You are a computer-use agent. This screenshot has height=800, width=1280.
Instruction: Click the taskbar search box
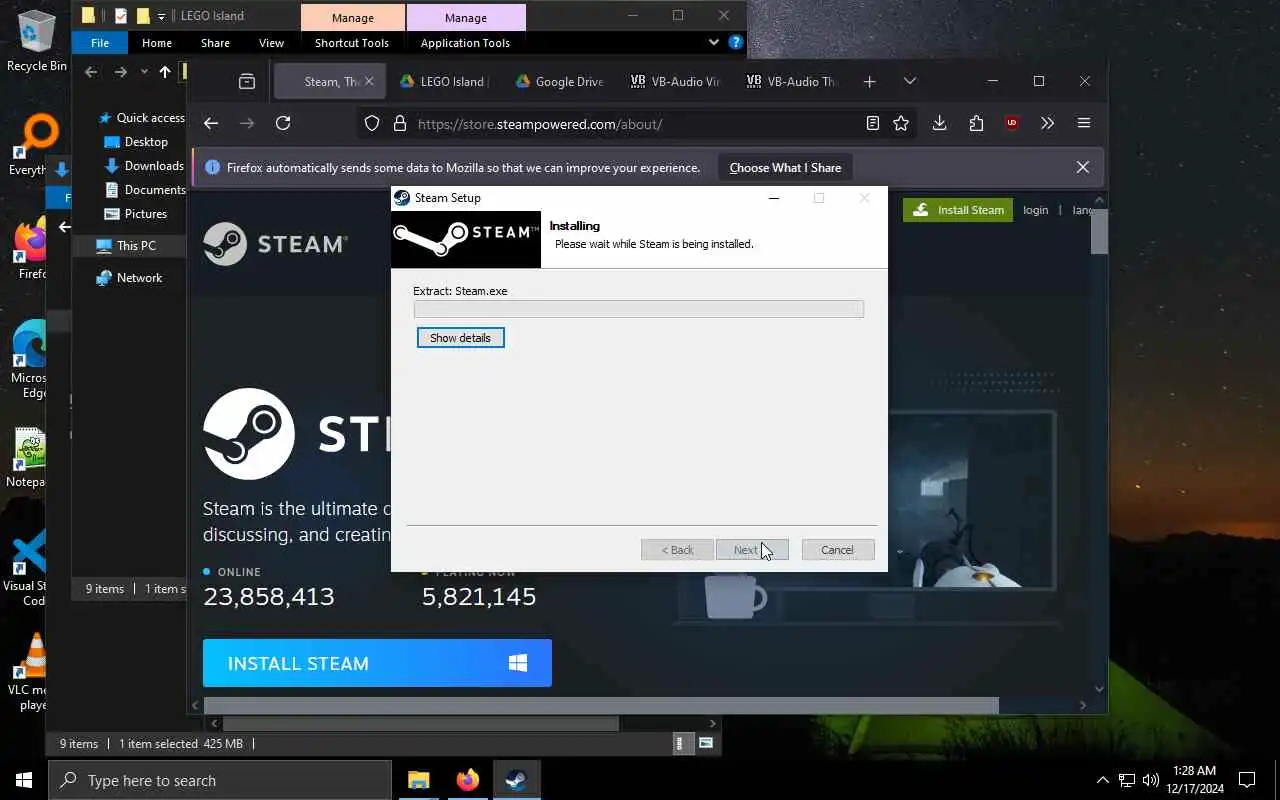tap(220, 780)
